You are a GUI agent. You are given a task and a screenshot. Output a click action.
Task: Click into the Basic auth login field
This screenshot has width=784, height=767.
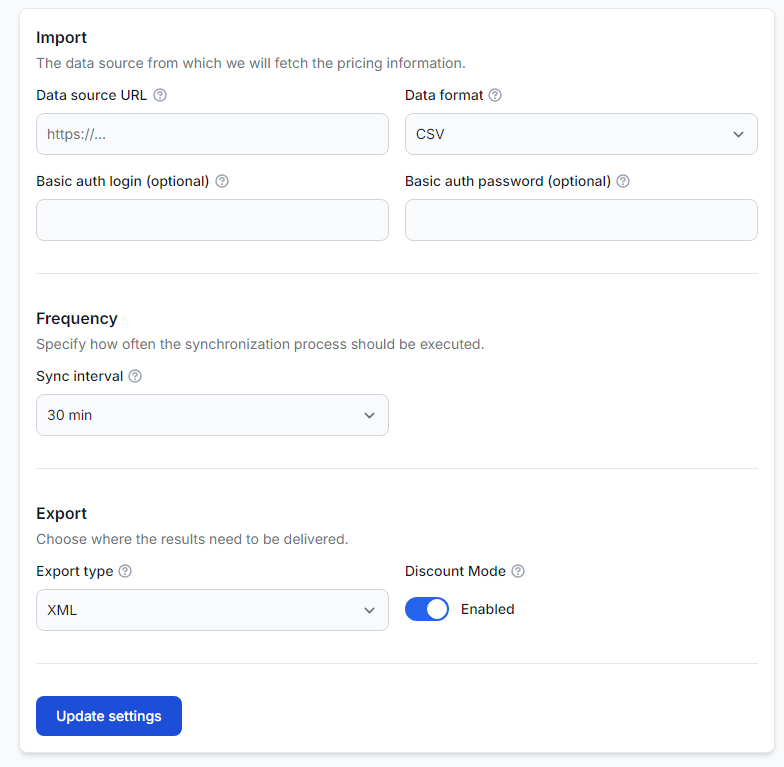pyautogui.click(x=212, y=220)
